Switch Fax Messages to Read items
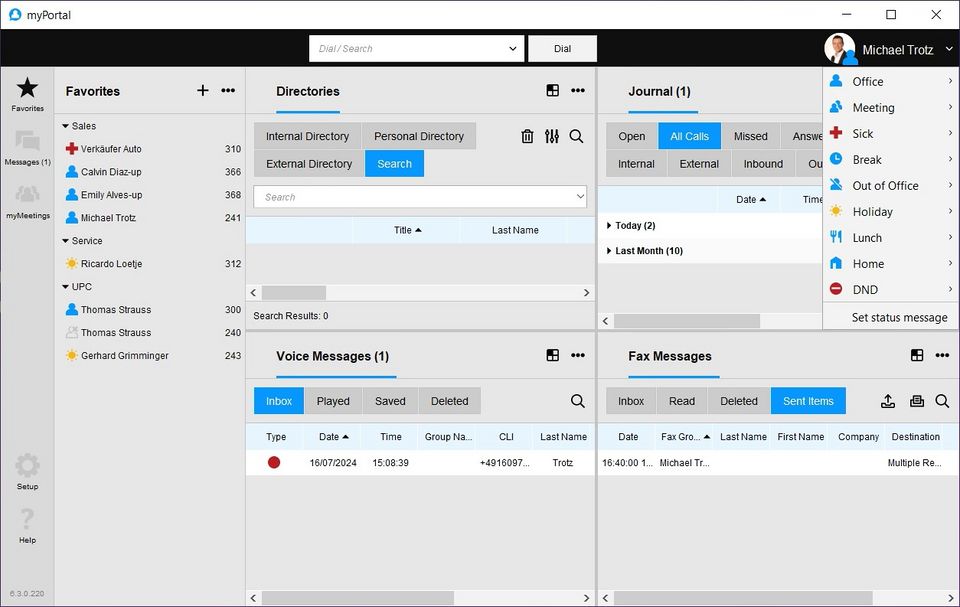This screenshot has height=607, width=960. [x=681, y=400]
